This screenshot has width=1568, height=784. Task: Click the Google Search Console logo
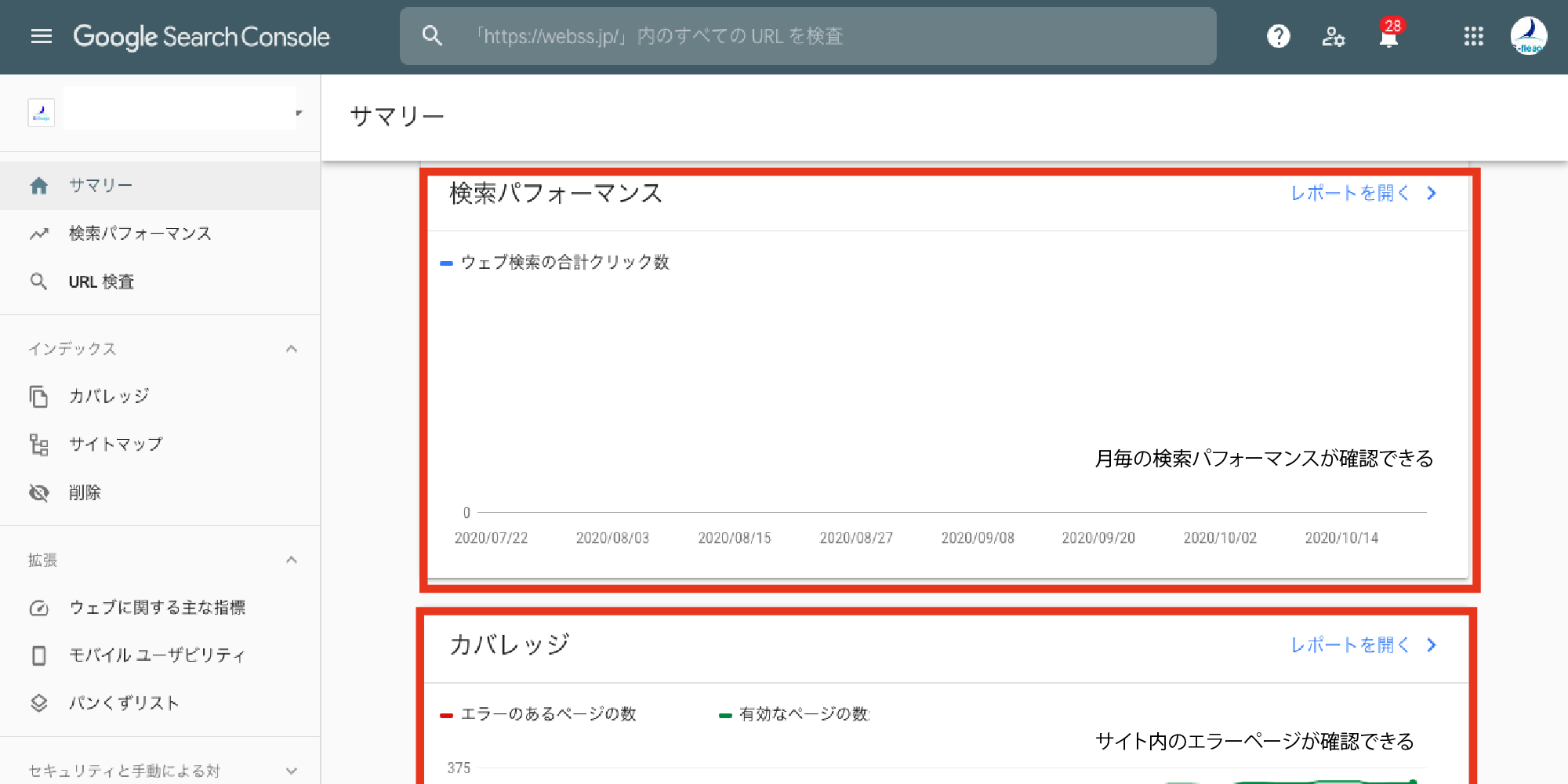tap(201, 37)
